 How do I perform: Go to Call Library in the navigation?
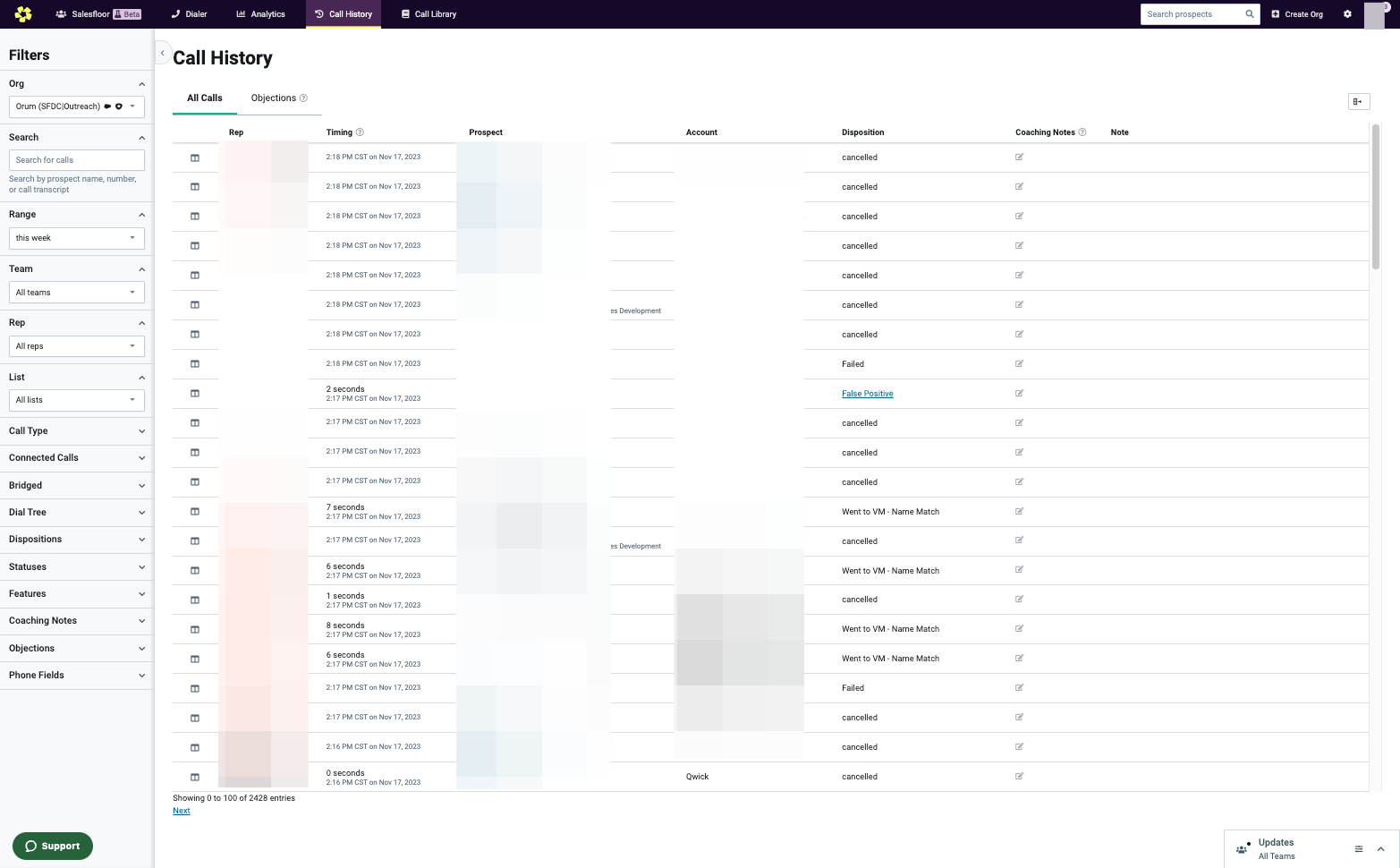coord(429,14)
